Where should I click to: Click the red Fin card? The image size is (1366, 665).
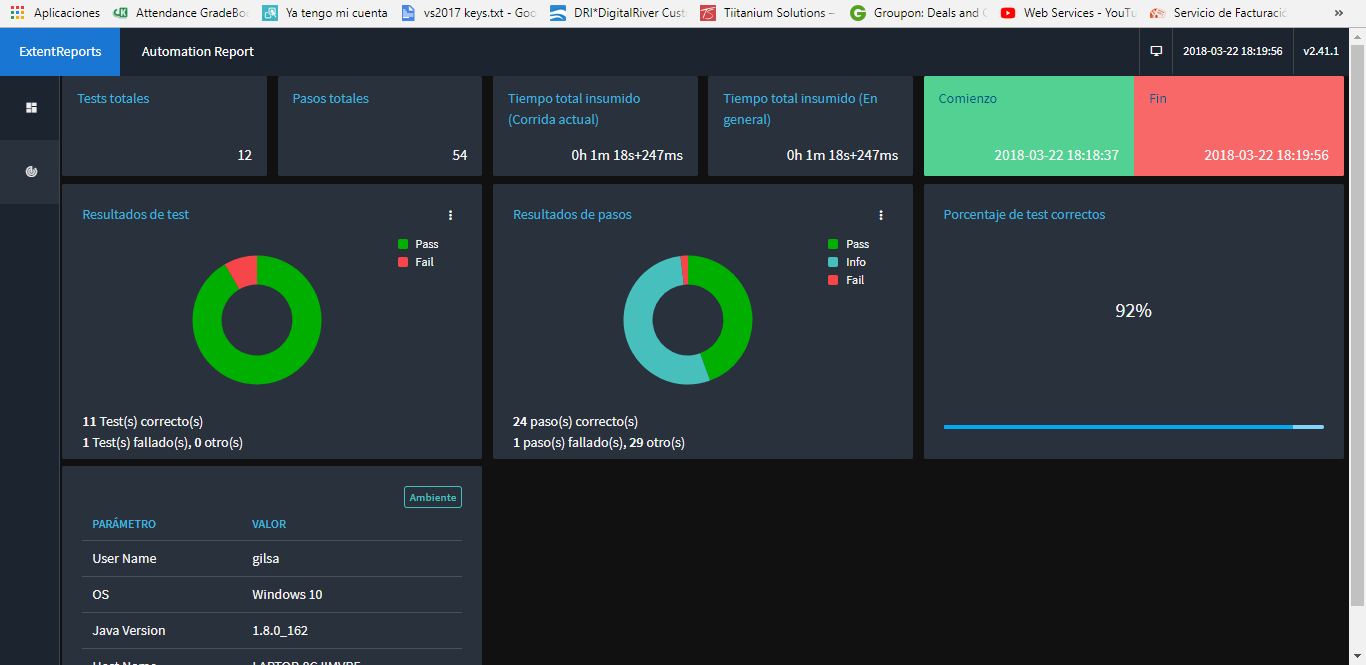coord(1239,126)
